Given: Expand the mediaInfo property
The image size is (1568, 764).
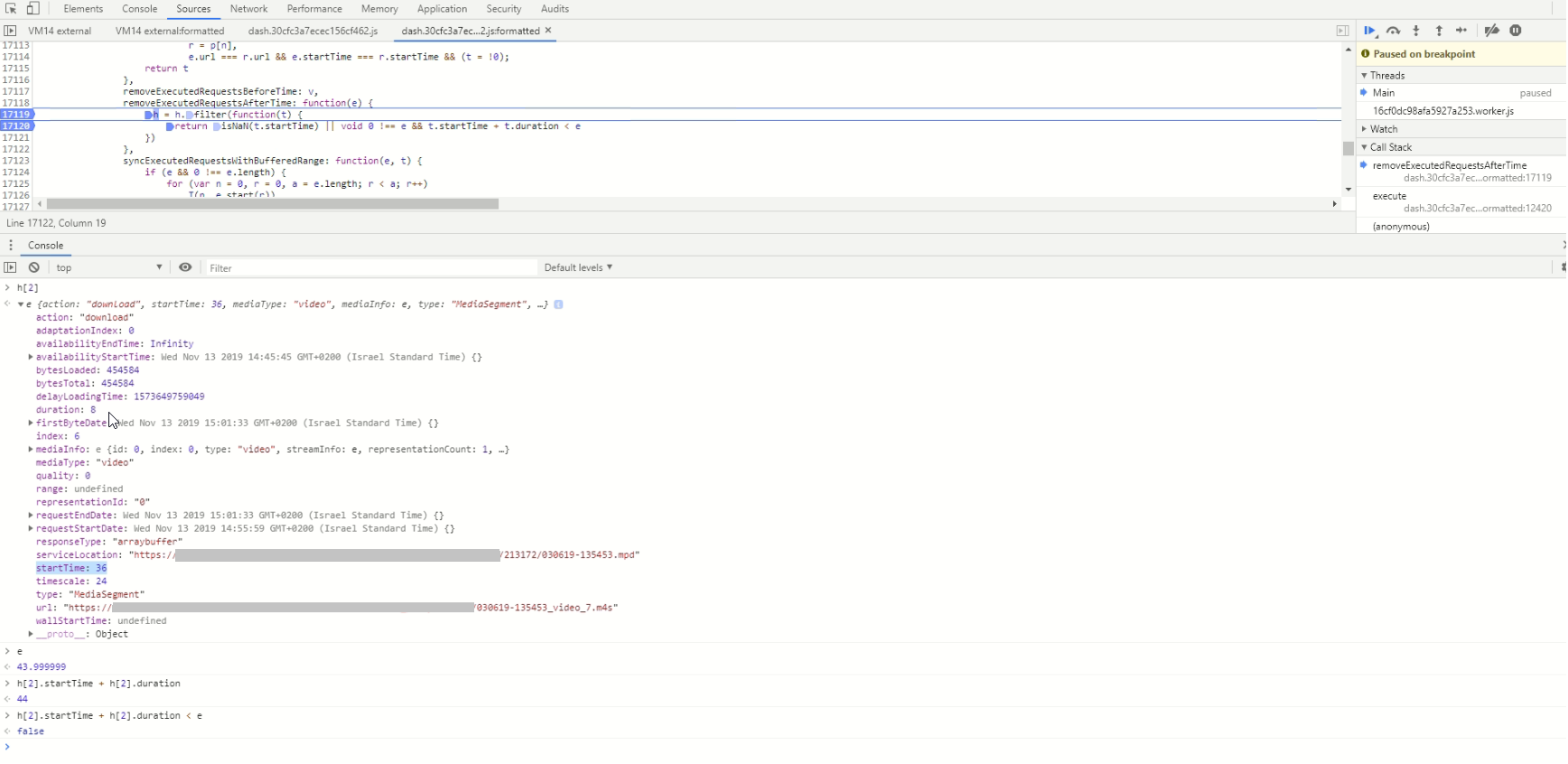Looking at the screenshot, I should pos(31,449).
